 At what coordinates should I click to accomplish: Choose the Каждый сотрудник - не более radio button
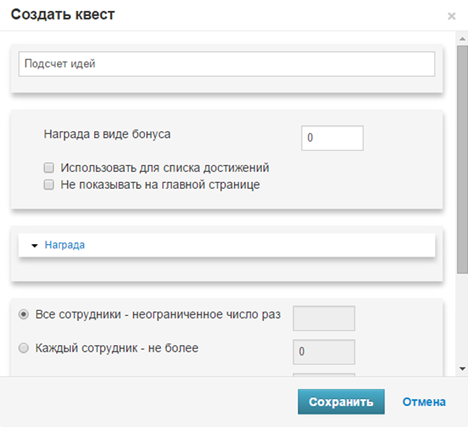point(23,348)
